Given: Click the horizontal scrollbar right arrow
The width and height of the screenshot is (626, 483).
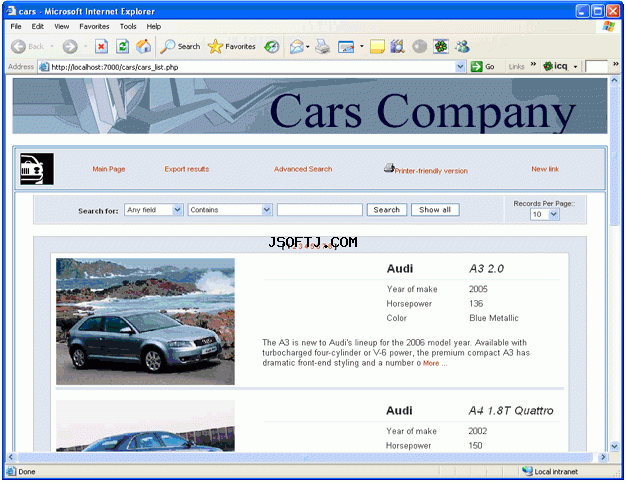Looking at the screenshot, I should (x=603, y=457).
